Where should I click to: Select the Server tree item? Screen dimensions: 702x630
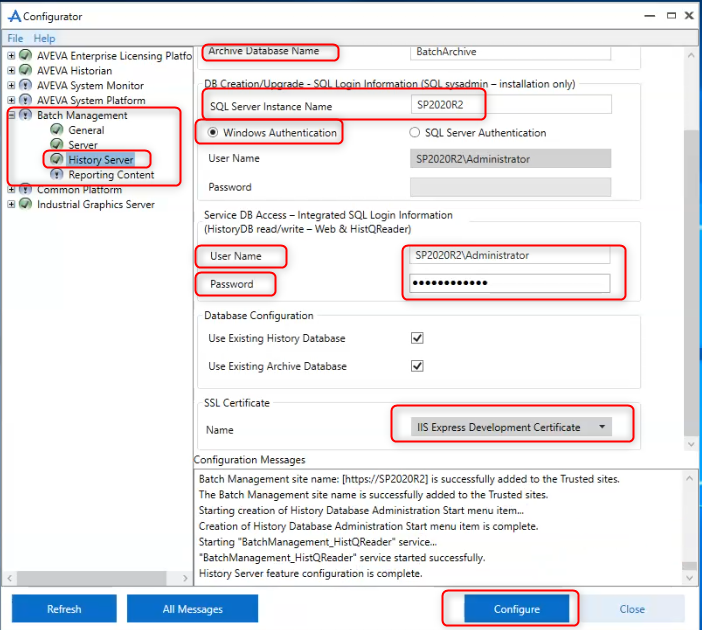tap(83, 145)
